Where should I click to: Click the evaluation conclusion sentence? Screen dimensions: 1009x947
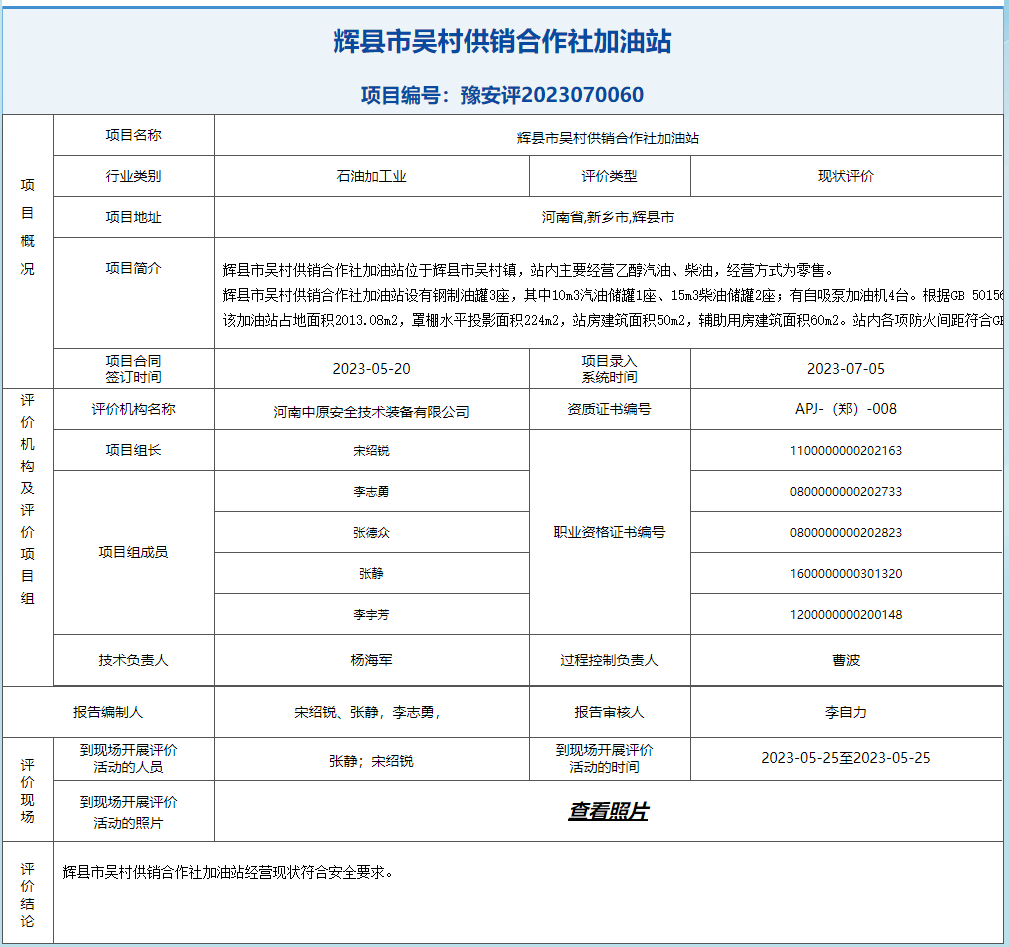pyautogui.click(x=228, y=872)
